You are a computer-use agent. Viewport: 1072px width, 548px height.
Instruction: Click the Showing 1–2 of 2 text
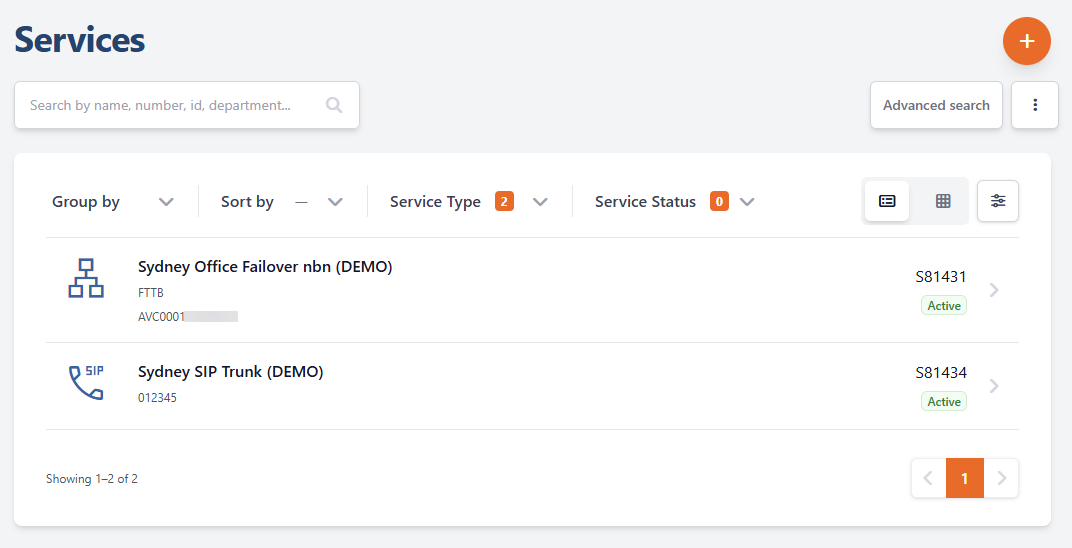tap(92, 478)
